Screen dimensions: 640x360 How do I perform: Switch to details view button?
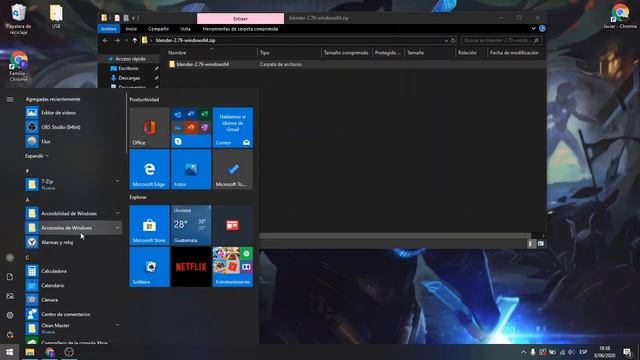pyautogui.click(x=531, y=244)
